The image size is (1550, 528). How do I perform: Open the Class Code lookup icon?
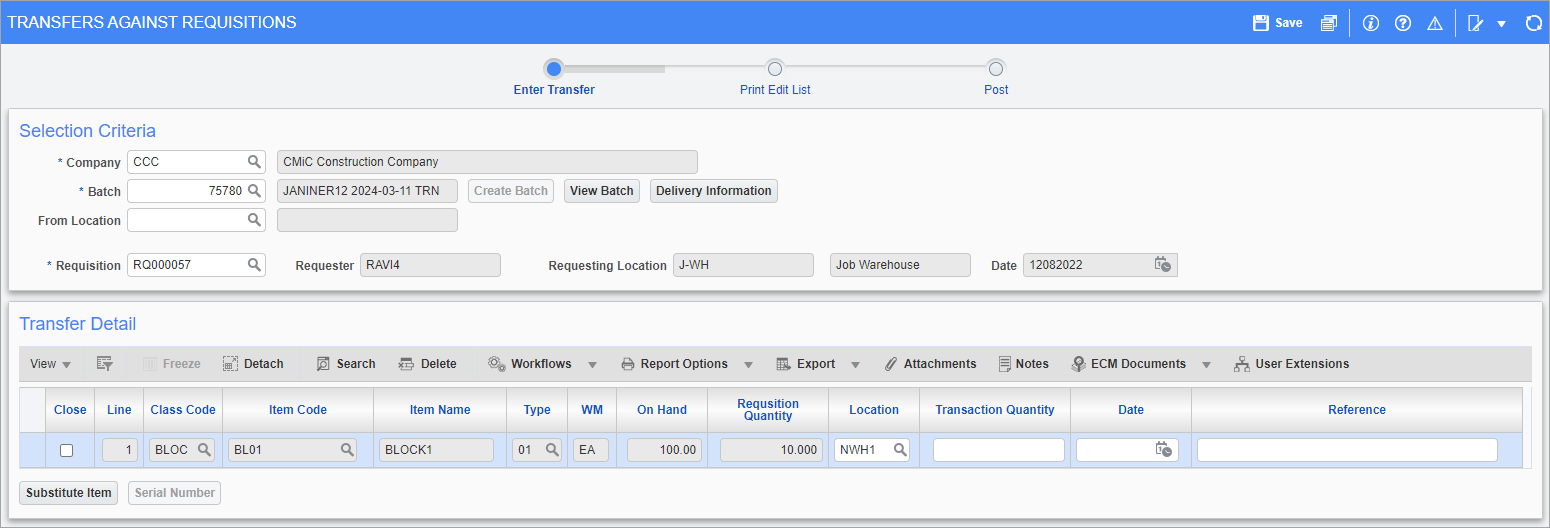click(x=204, y=450)
